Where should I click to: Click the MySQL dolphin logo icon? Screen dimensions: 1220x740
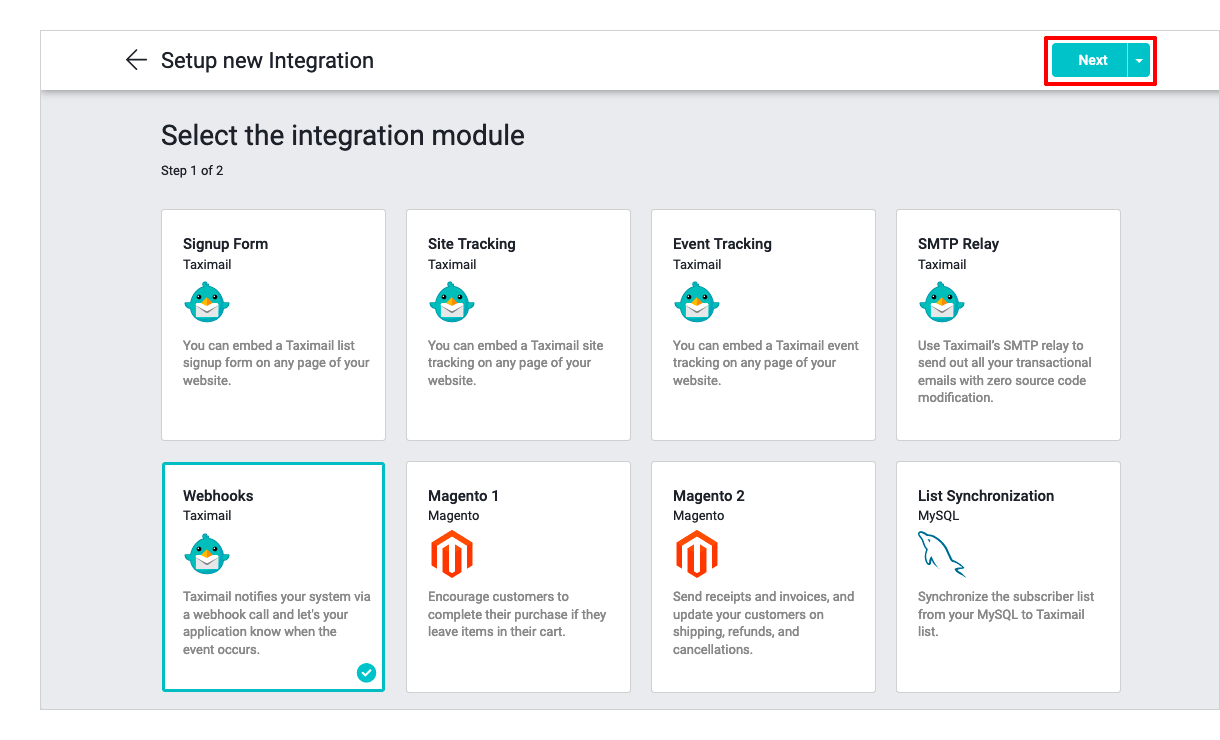click(941, 554)
